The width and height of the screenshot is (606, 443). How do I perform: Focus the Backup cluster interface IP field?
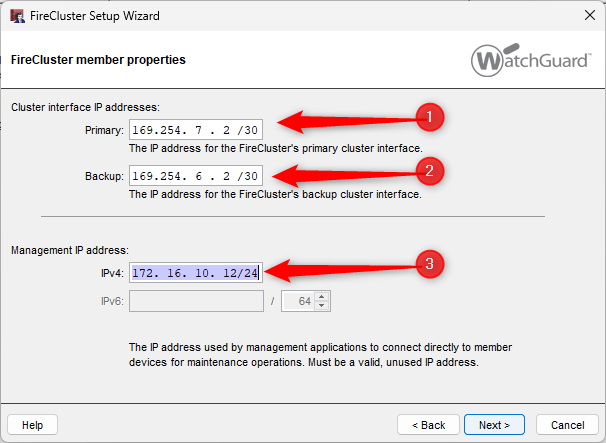[x=196, y=176]
